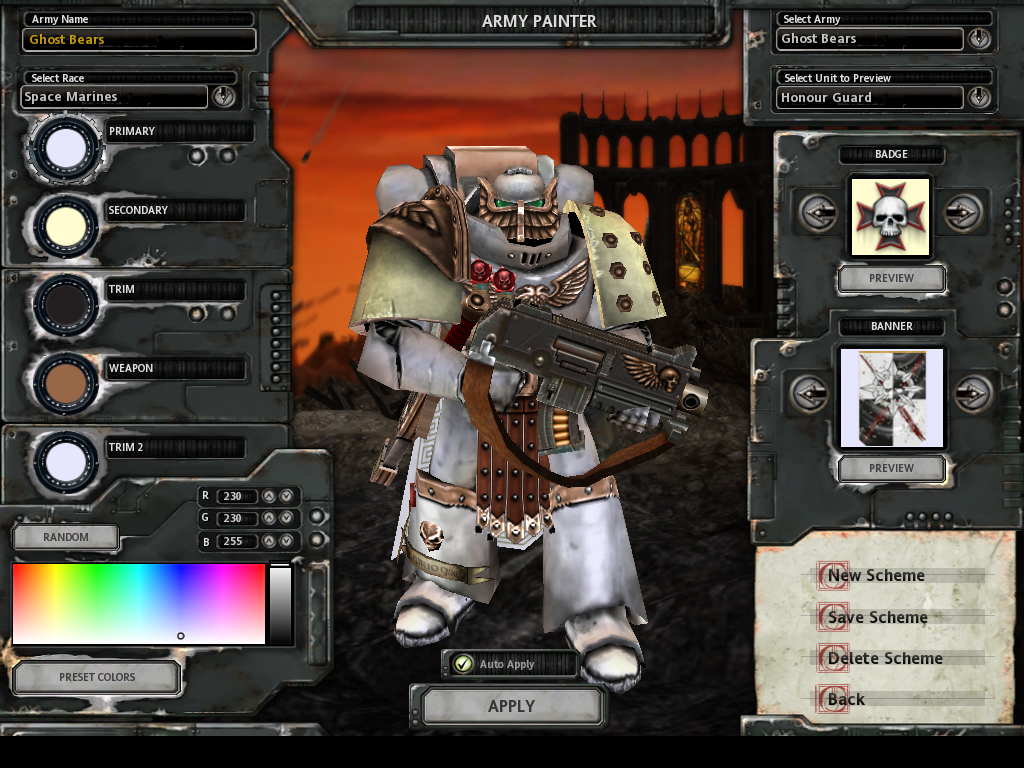This screenshot has width=1024, height=768.
Task: Open the Select Race dropdown arrow
Action: click(x=224, y=97)
